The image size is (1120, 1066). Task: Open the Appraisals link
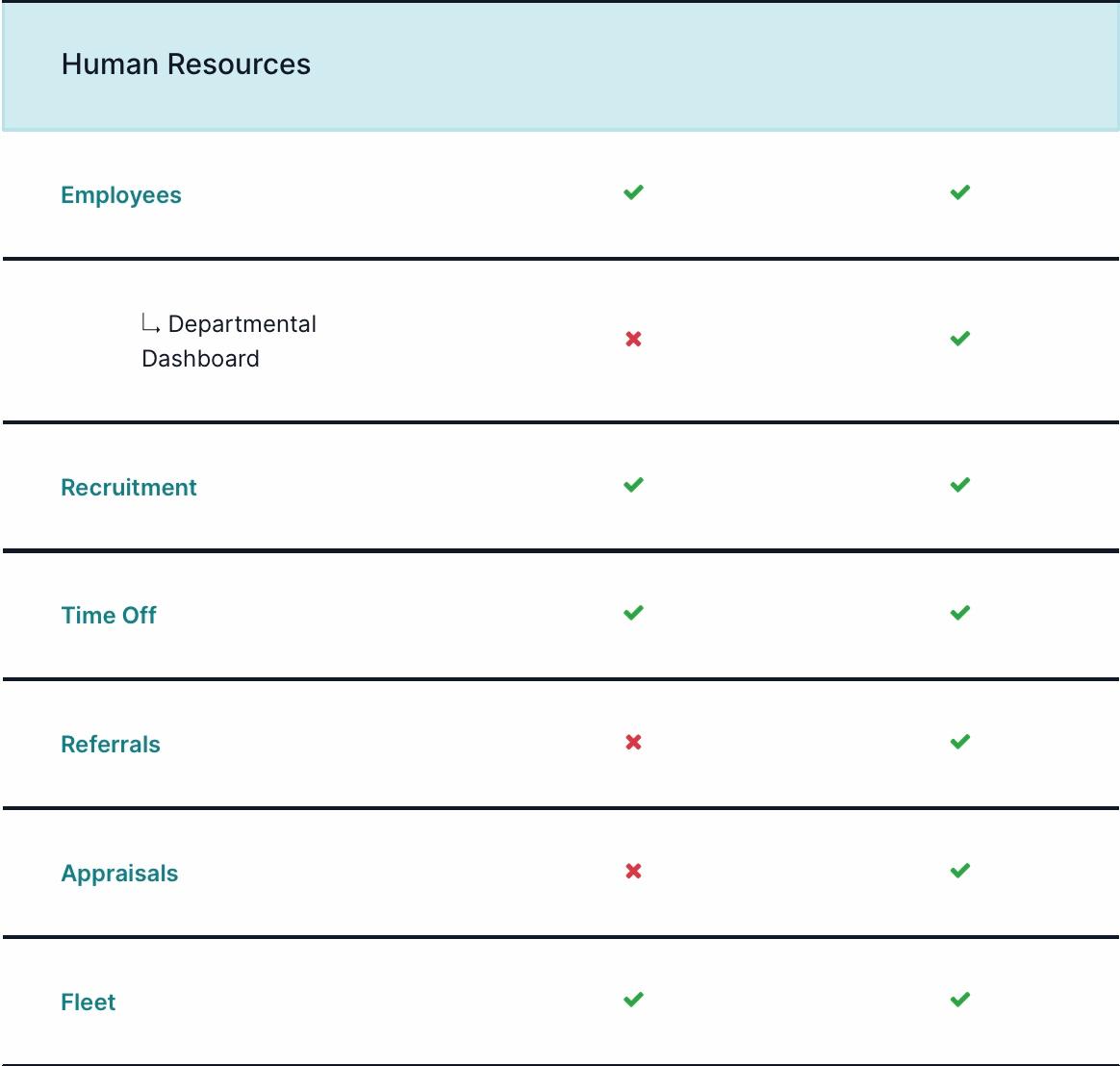tap(119, 873)
